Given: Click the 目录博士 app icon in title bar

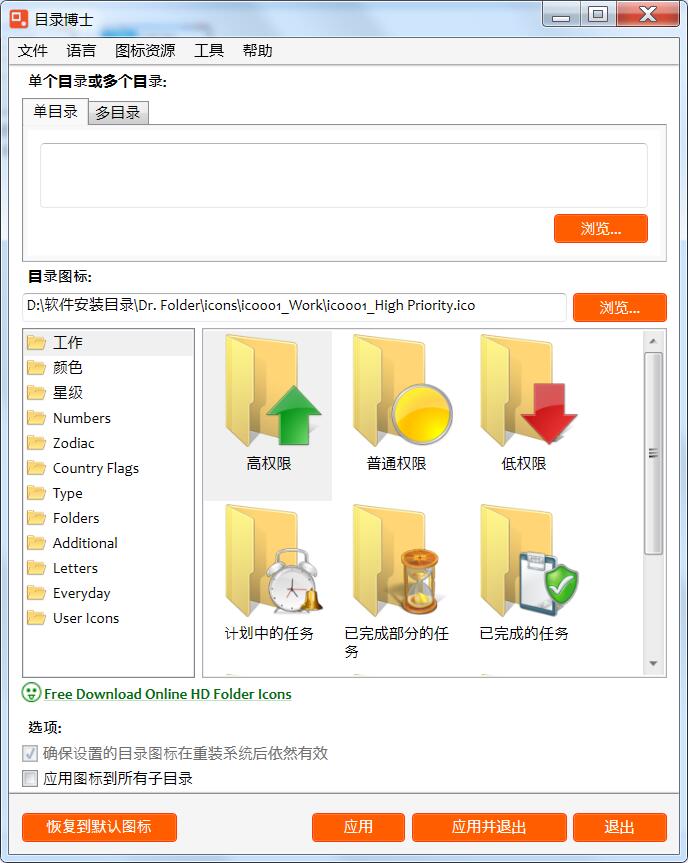Looking at the screenshot, I should [x=19, y=19].
